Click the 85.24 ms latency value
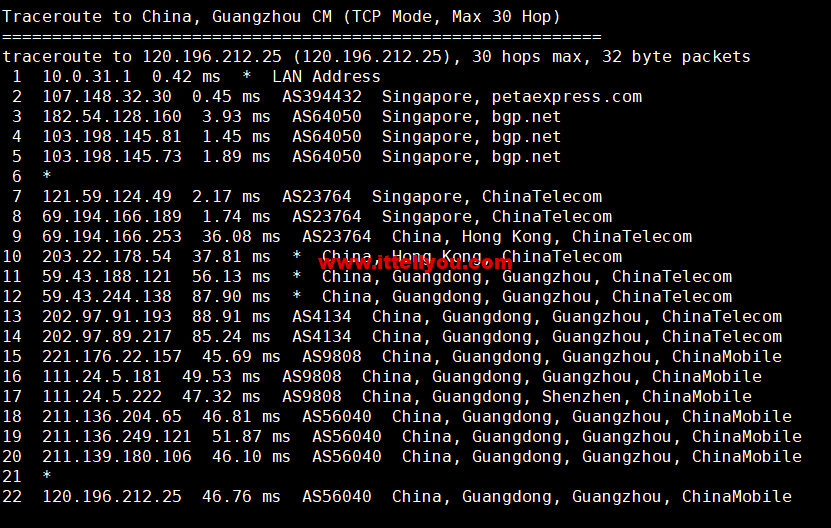Screen dimensions: 831x528 coord(231,337)
